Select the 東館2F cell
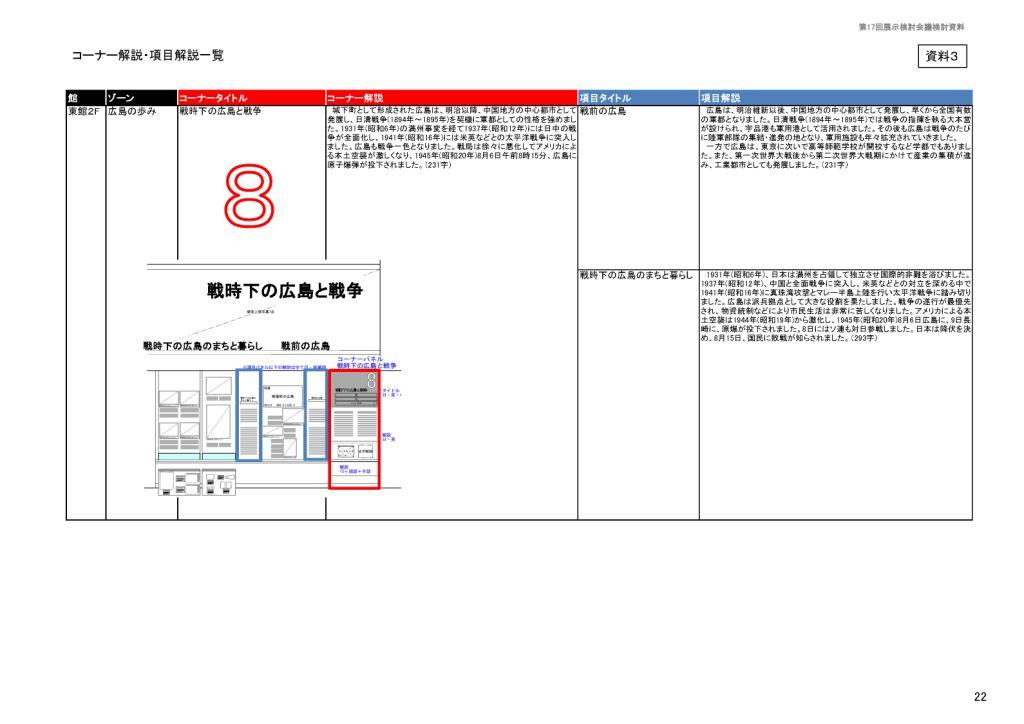The height and width of the screenshot is (724, 1024). pos(85,111)
